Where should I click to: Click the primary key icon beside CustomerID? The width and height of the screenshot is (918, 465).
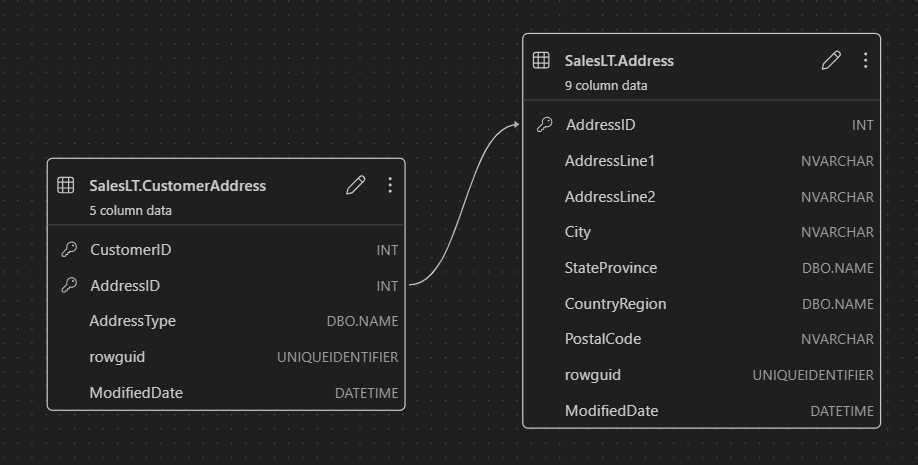[69, 249]
